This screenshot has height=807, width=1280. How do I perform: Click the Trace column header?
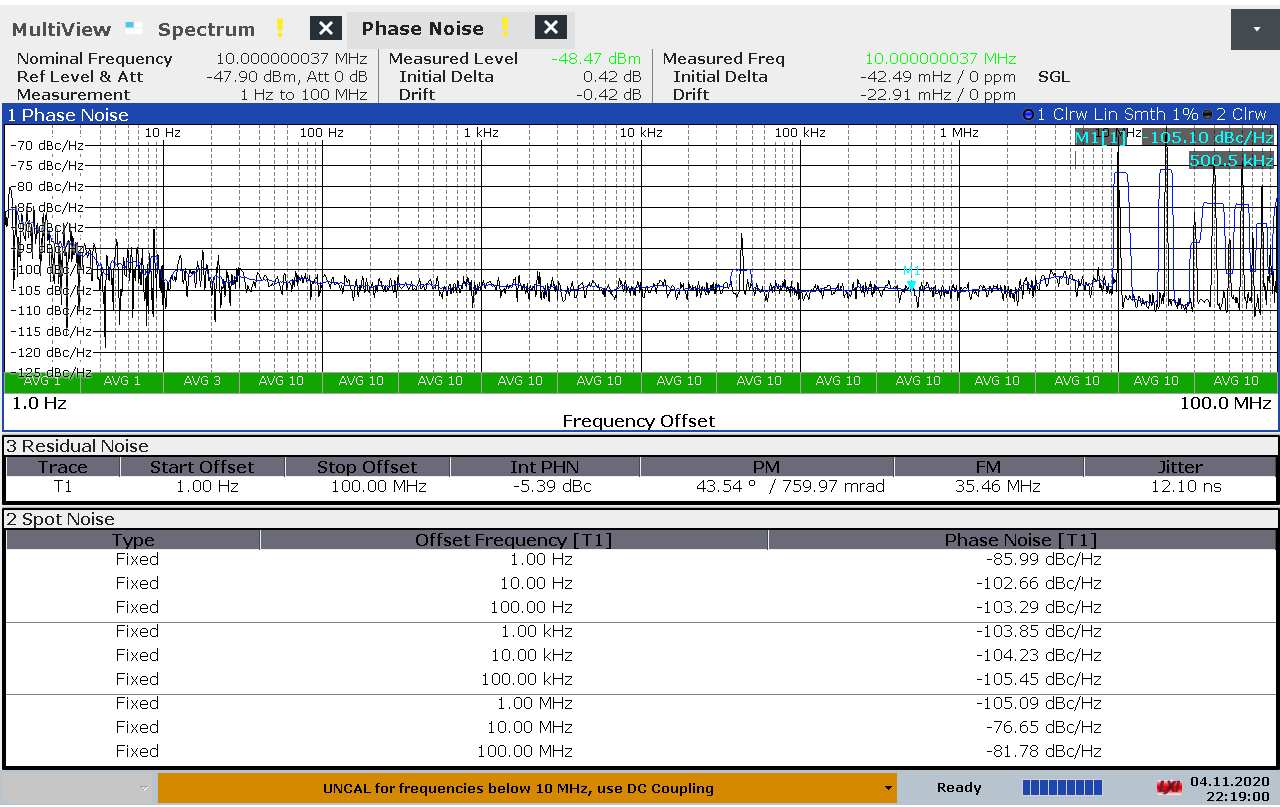click(63, 467)
